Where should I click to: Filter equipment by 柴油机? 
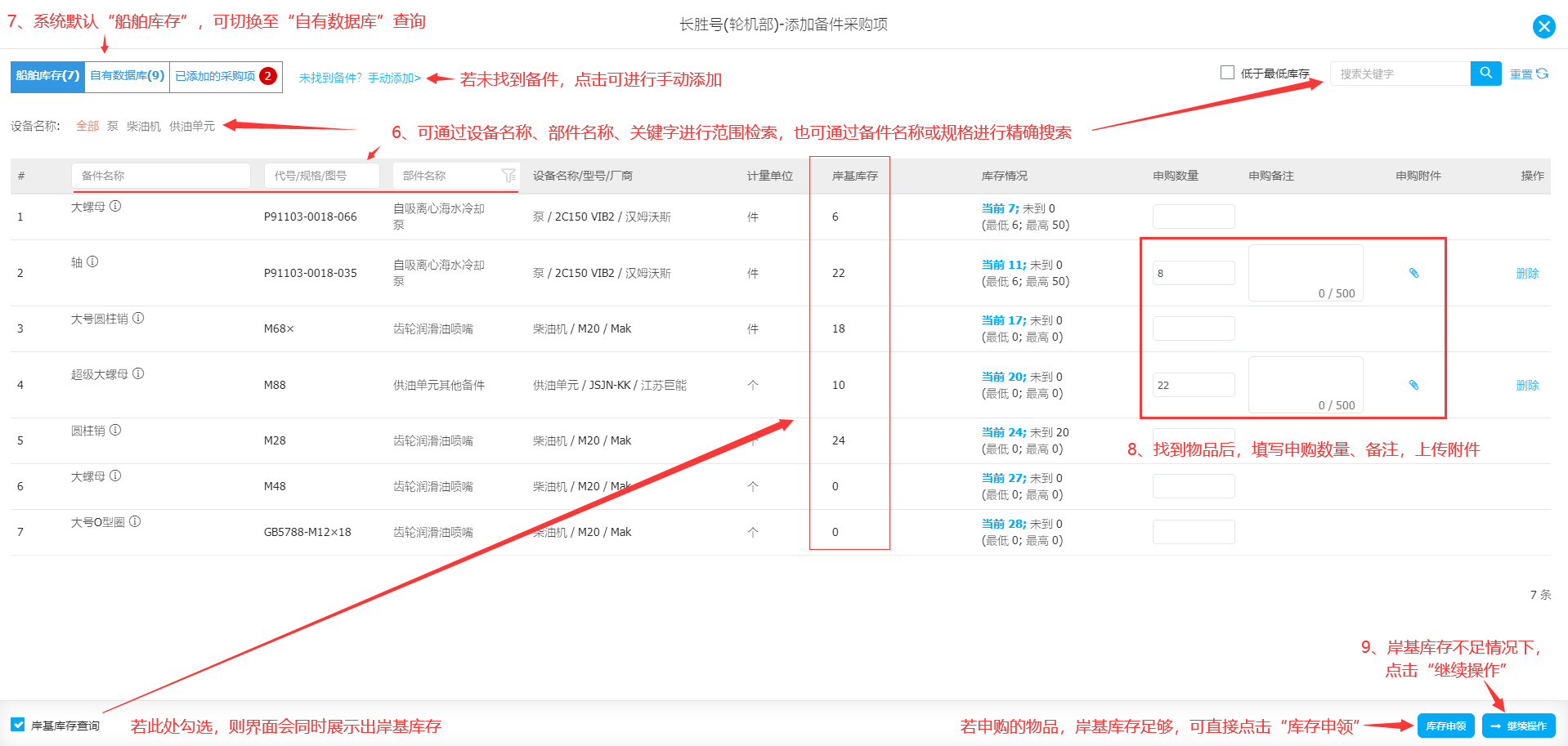(x=144, y=126)
